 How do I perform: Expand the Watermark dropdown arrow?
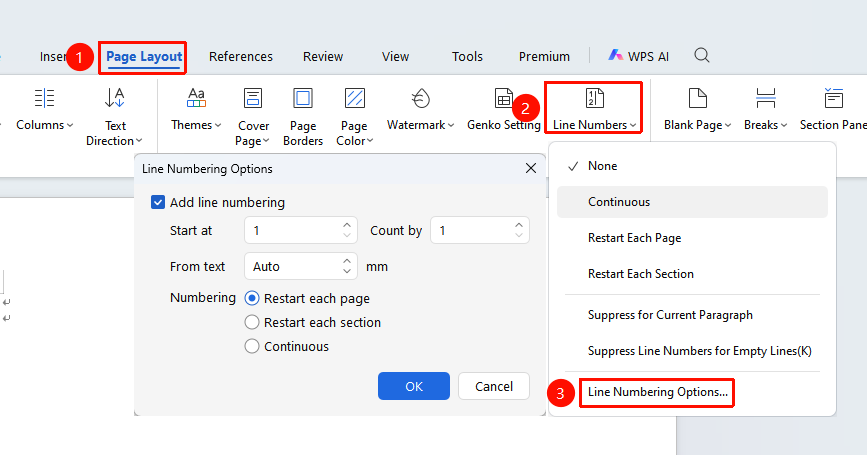[x=451, y=125]
